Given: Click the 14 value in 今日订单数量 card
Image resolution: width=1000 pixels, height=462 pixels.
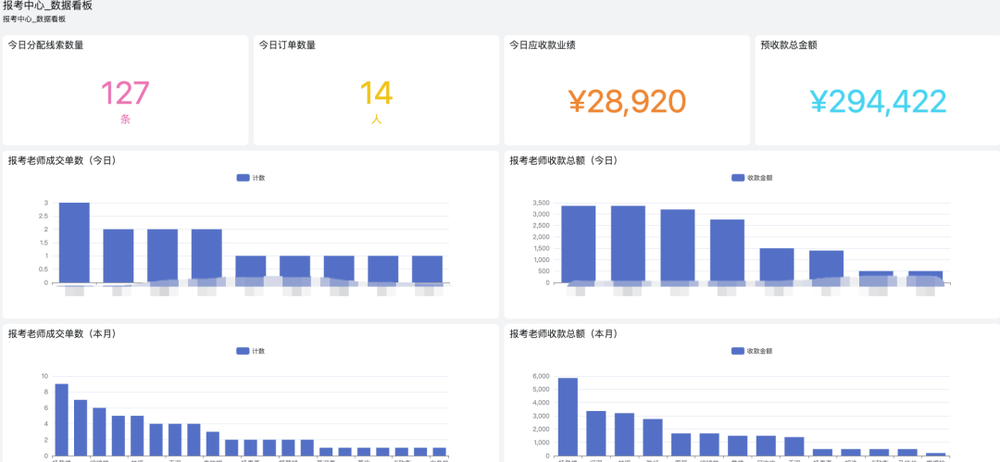Looking at the screenshot, I should pyautogui.click(x=376, y=93).
